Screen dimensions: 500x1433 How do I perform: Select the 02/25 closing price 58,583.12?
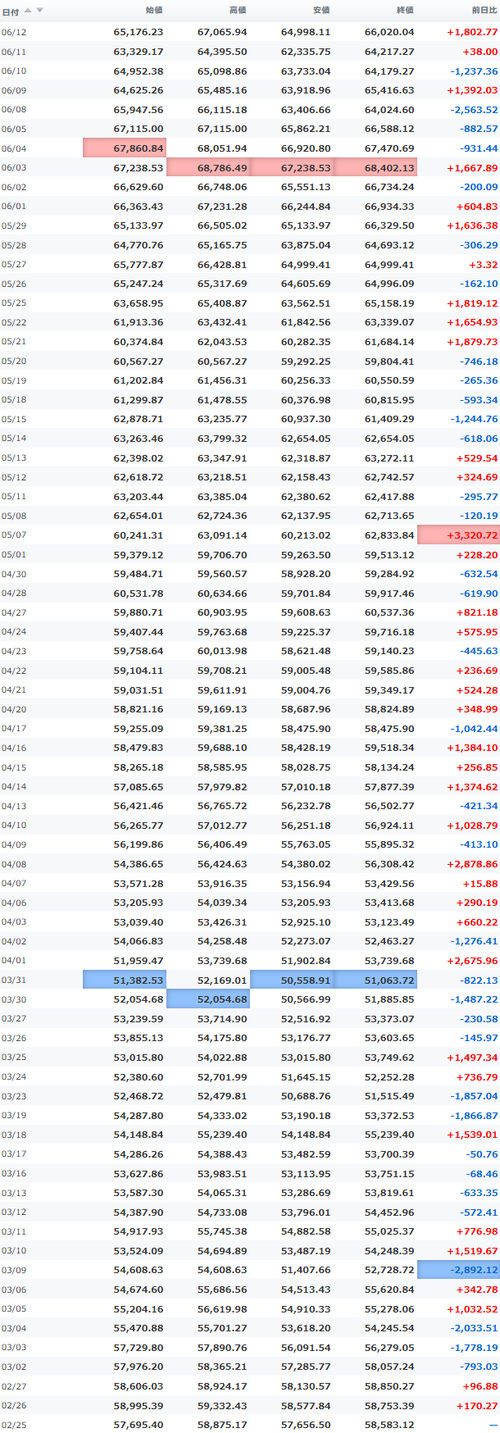point(389,1427)
